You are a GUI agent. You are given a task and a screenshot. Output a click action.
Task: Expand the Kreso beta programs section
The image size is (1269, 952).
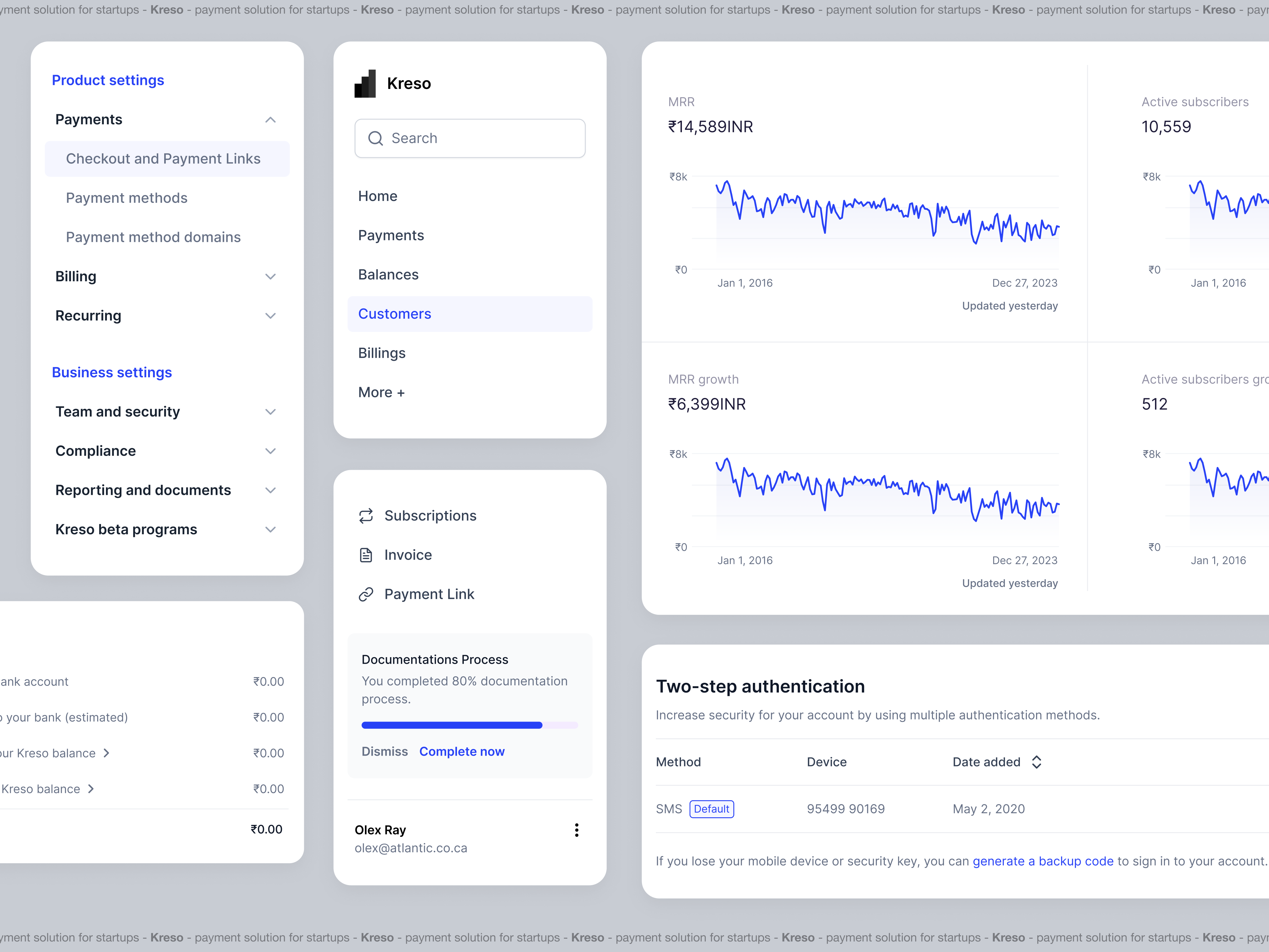click(x=270, y=529)
